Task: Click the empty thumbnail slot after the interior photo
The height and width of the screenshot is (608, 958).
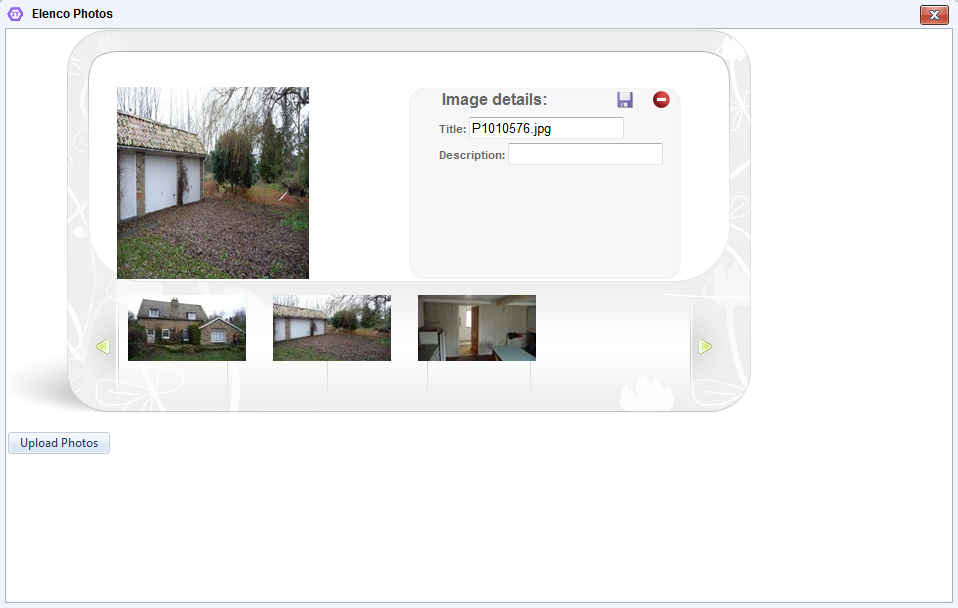Action: pyautogui.click(x=613, y=328)
